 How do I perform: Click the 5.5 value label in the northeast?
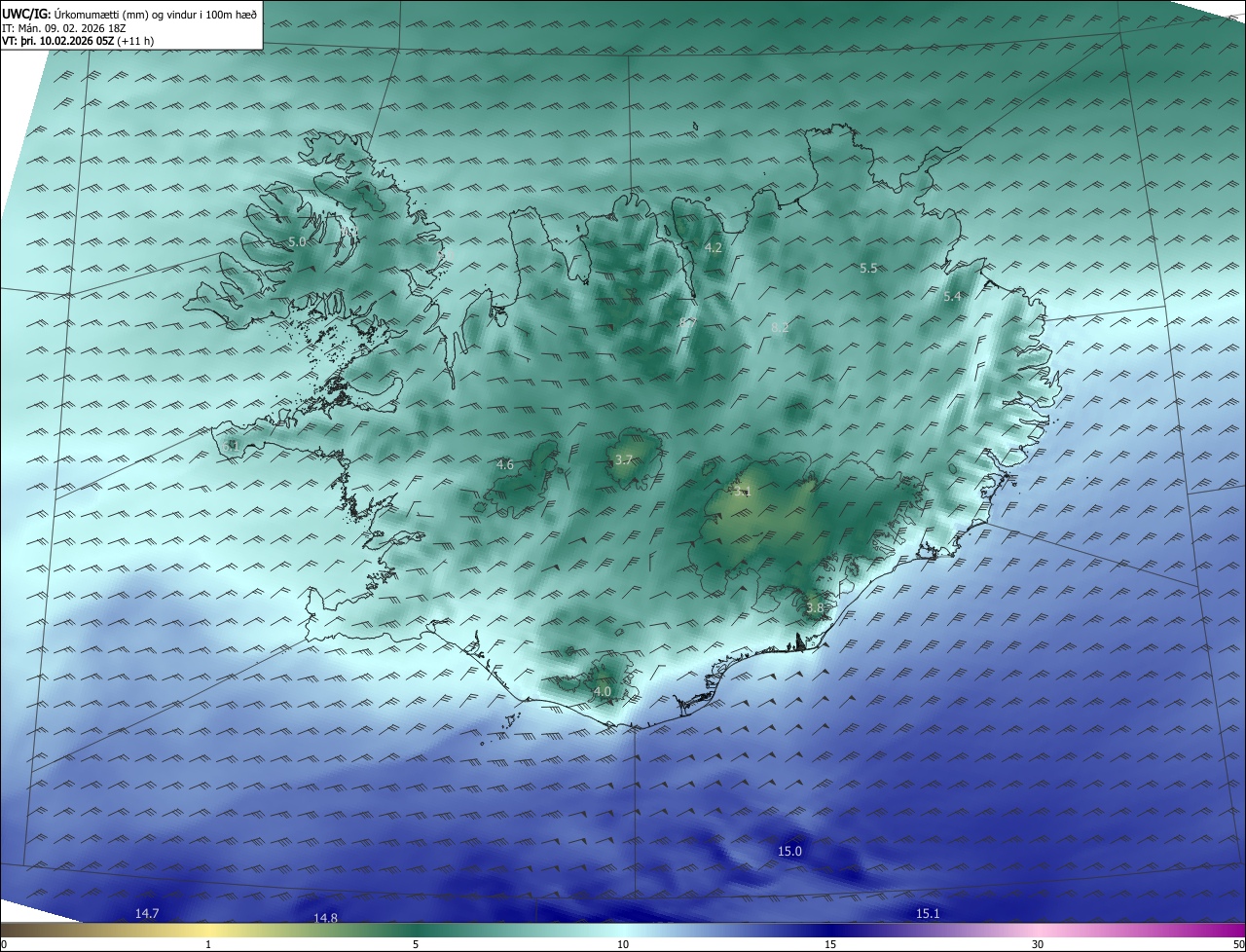868,268
